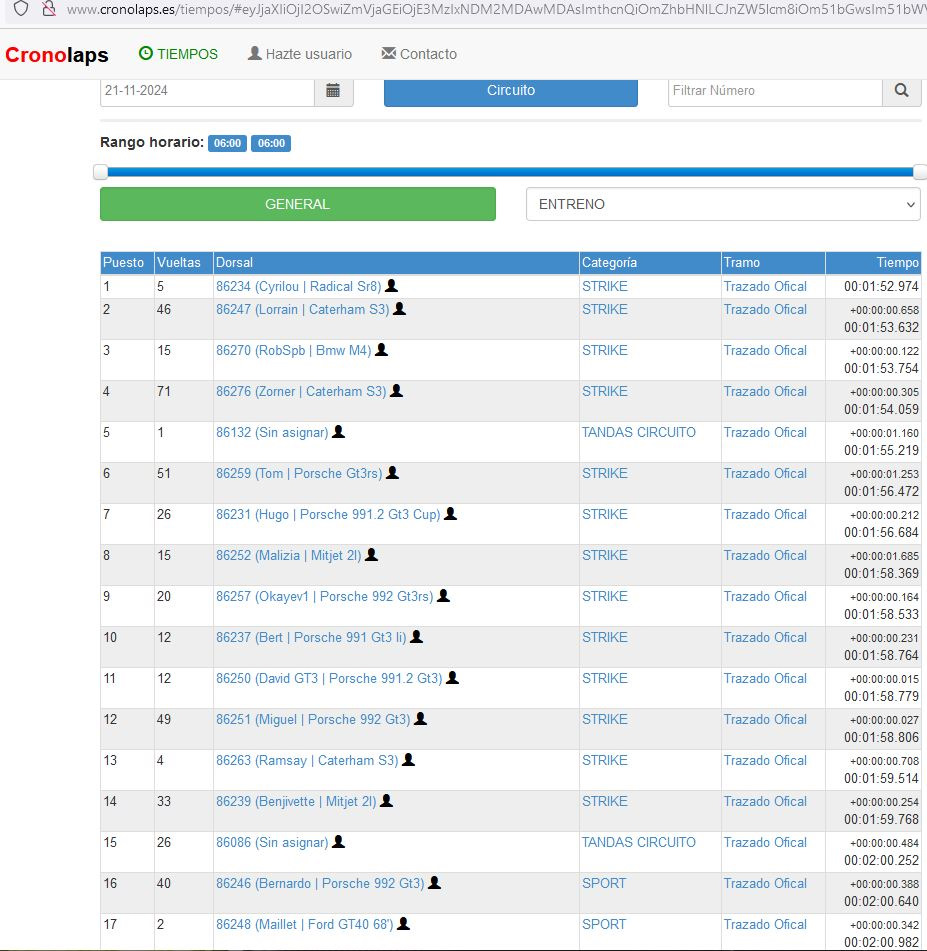927x951 pixels.
Task: Click the crossed padlock icon in the address bar
Action: (49, 8)
